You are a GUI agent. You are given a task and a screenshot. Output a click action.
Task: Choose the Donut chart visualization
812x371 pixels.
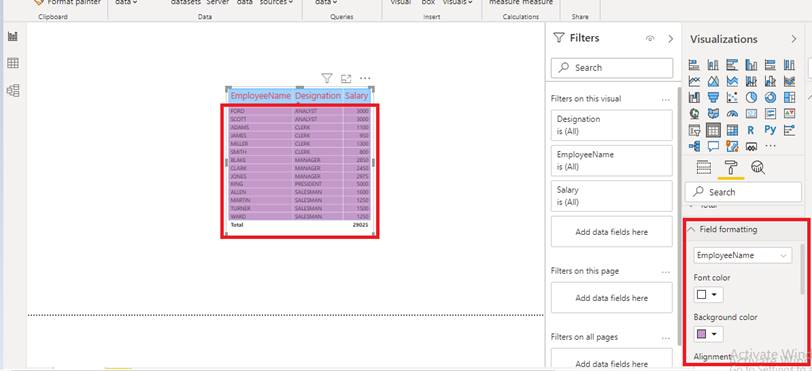(x=771, y=97)
